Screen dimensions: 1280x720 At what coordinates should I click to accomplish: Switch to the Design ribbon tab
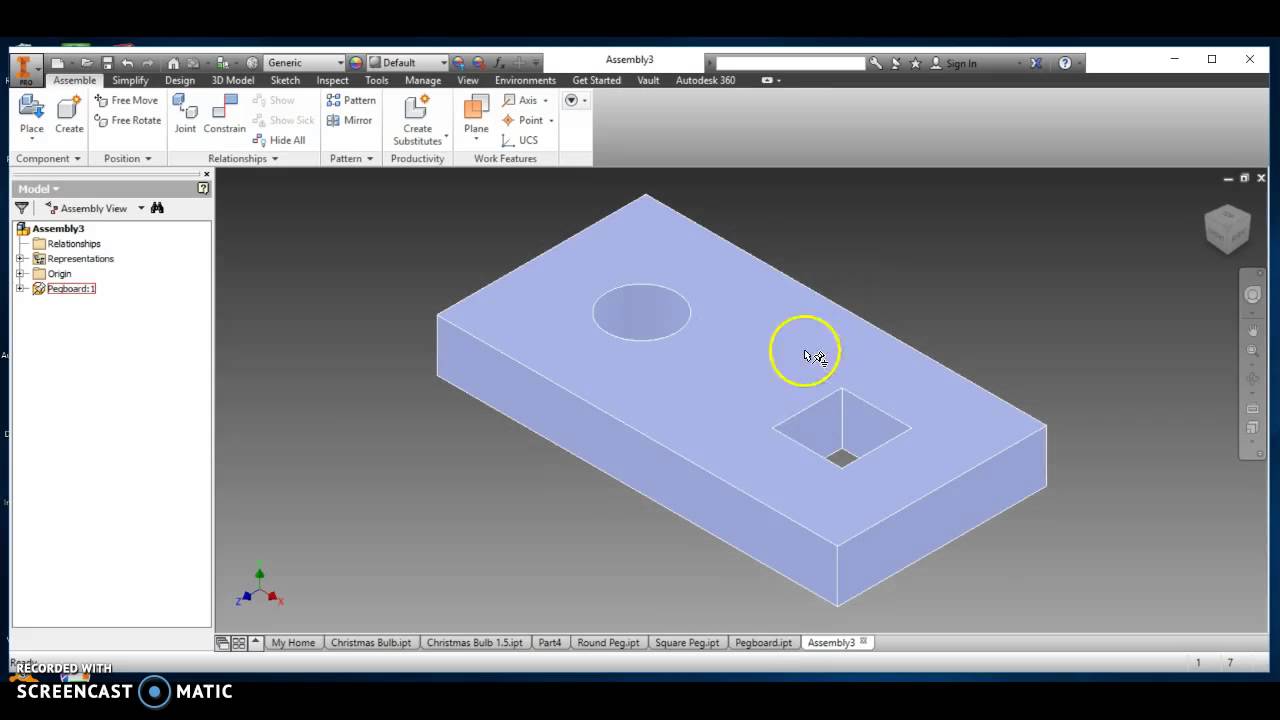tap(180, 80)
